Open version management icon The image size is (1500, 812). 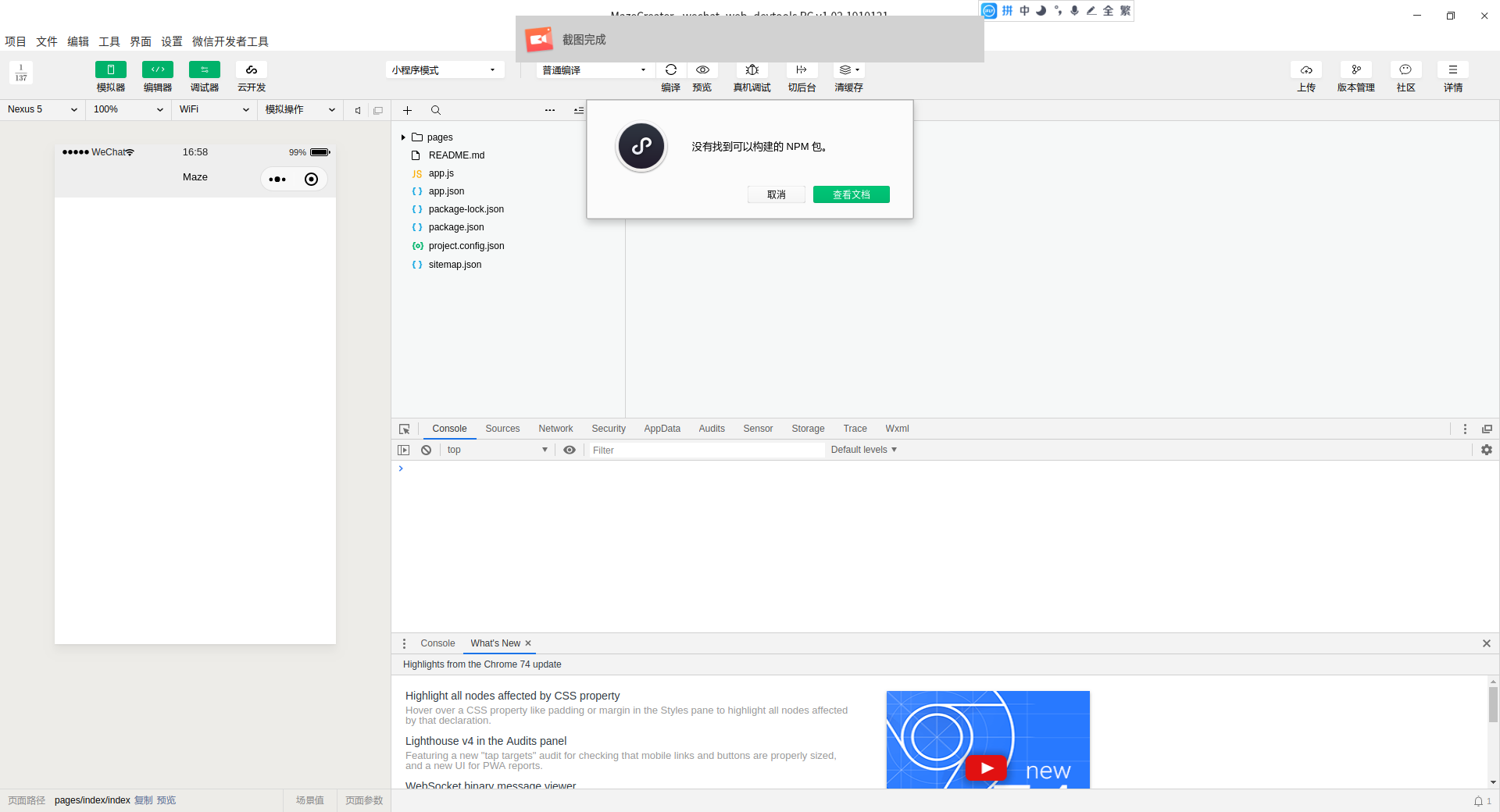pyautogui.click(x=1356, y=69)
